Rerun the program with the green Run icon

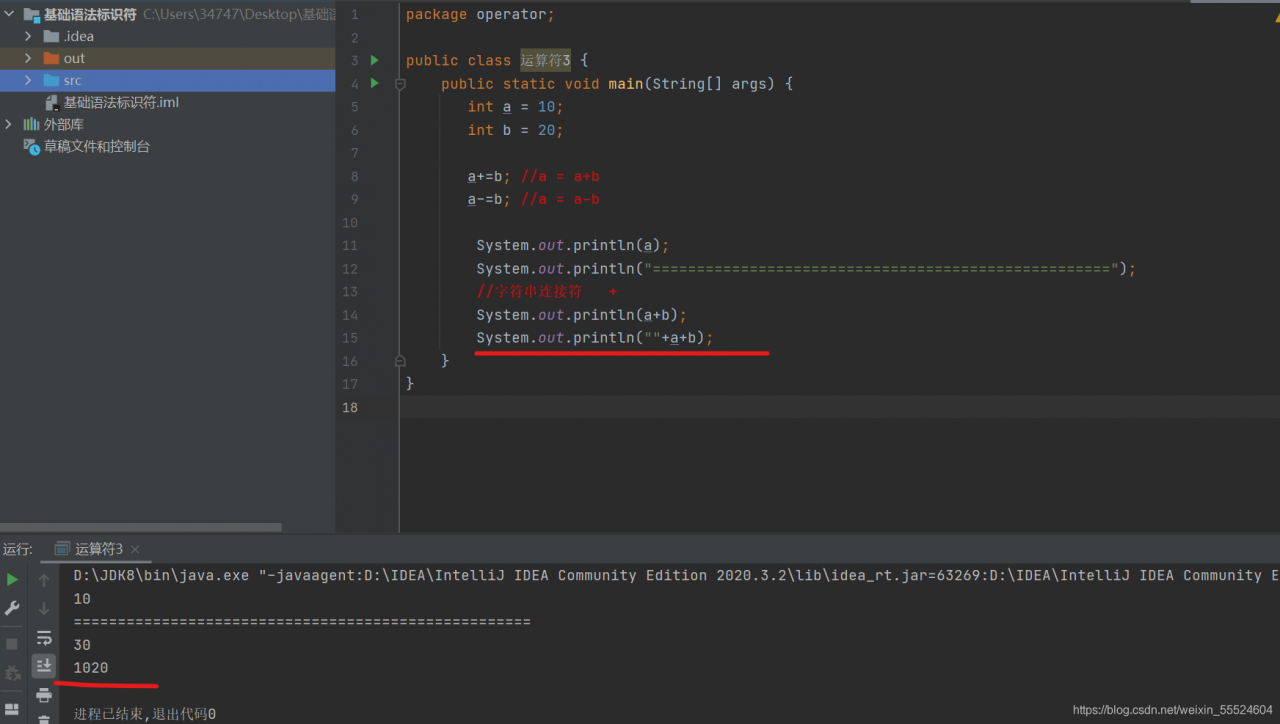coord(12,580)
